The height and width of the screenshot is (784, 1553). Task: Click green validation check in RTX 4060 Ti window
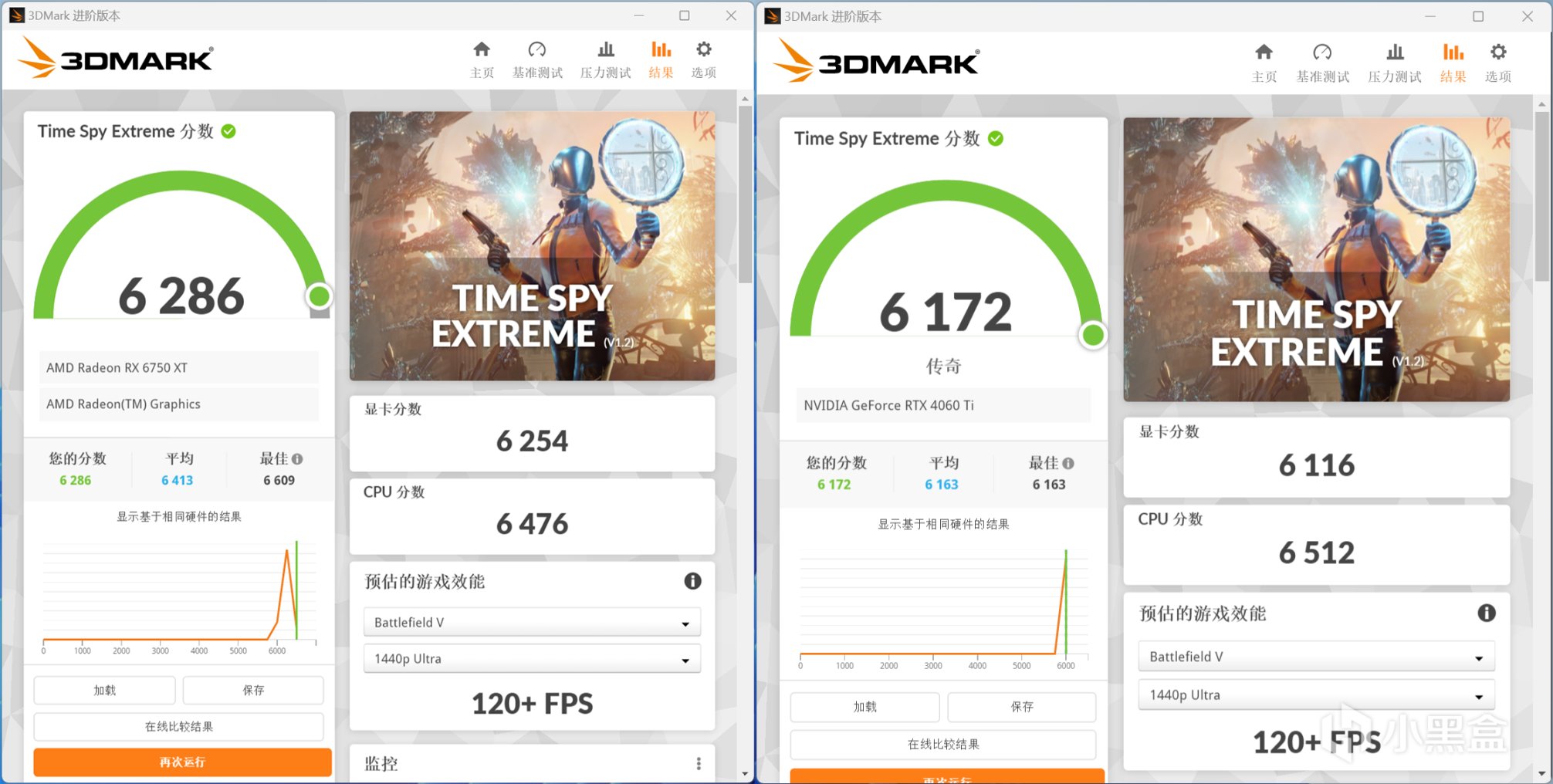point(996,138)
